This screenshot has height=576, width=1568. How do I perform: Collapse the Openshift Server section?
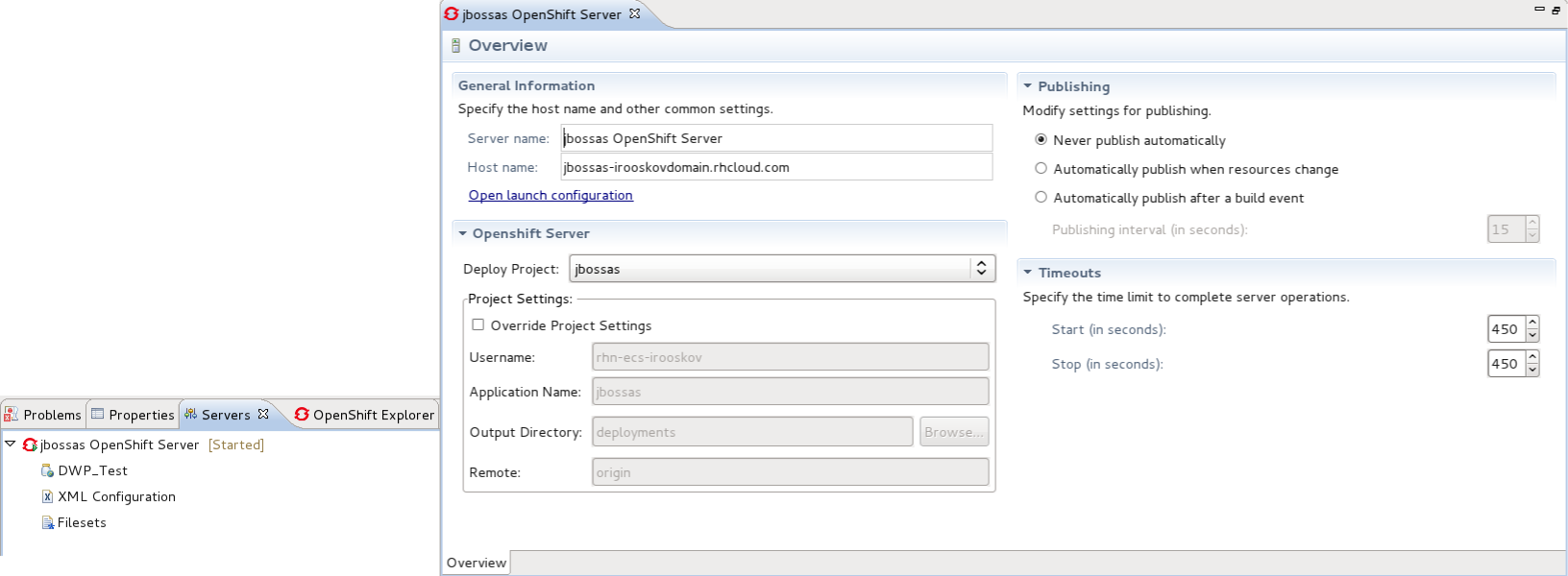point(462,233)
